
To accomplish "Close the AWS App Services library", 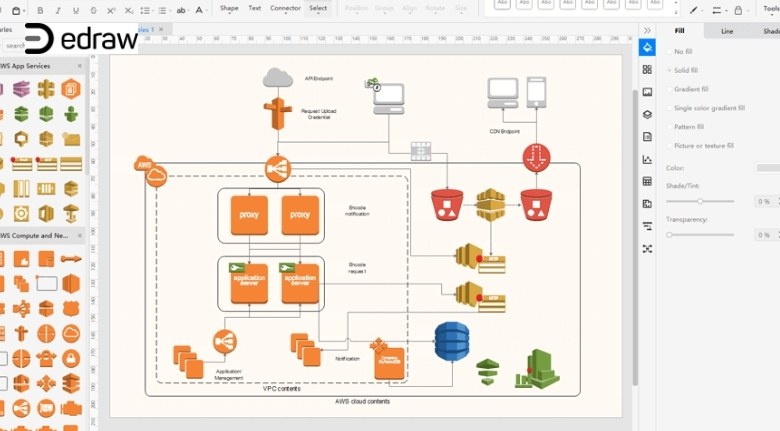I will 80,66.
